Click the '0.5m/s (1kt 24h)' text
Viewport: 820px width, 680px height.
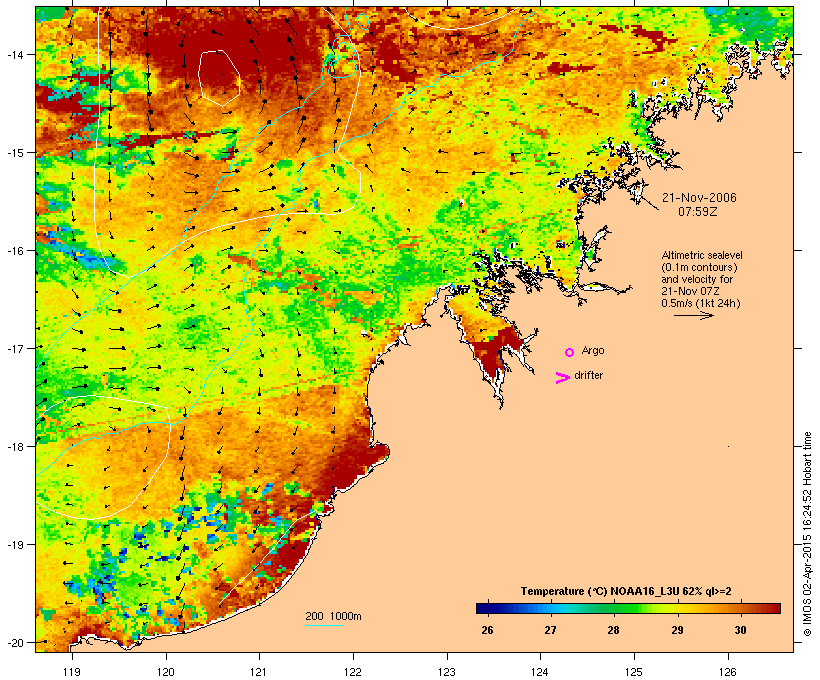pos(701,303)
